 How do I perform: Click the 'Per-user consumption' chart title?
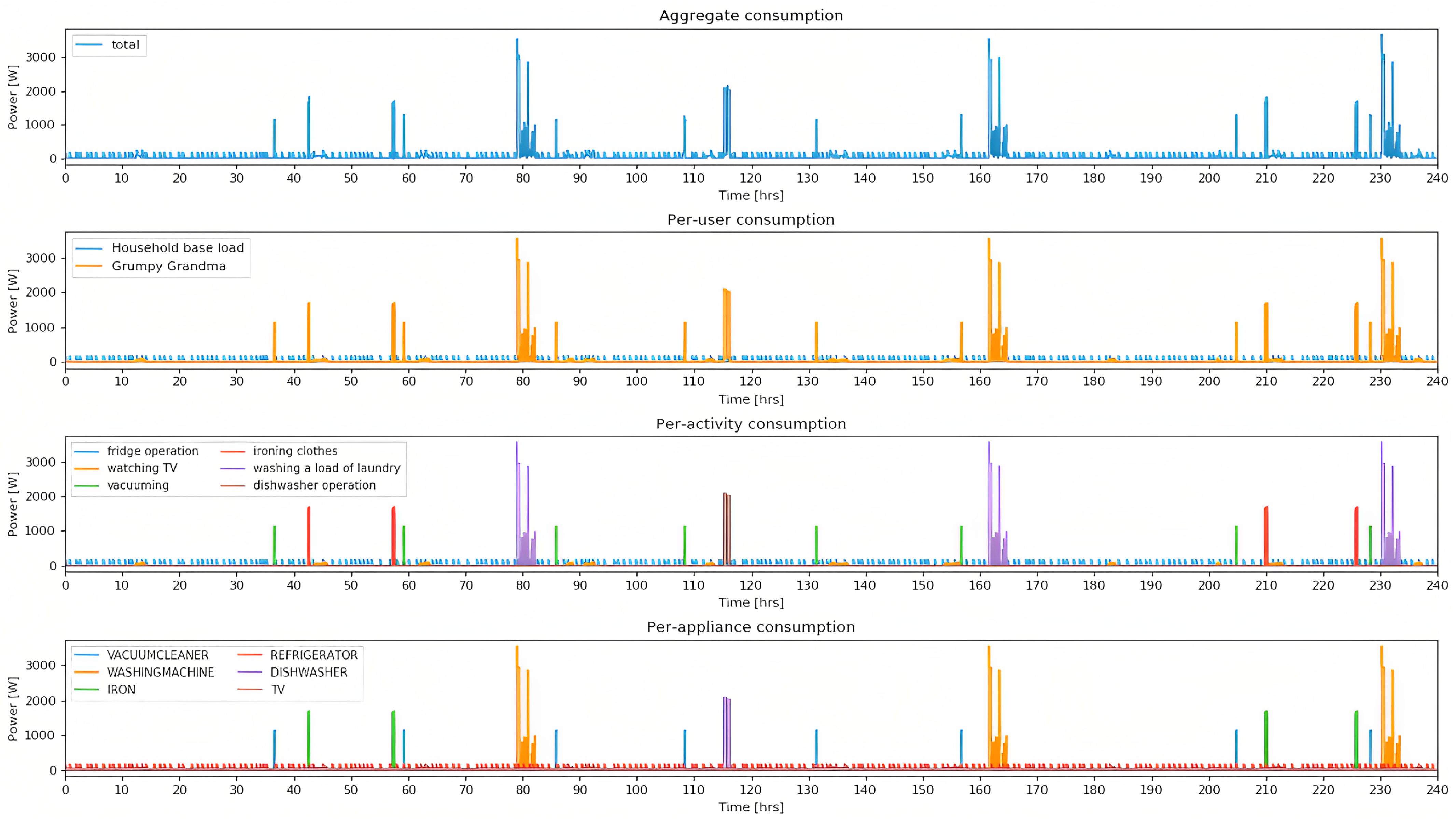coord(751,219)
